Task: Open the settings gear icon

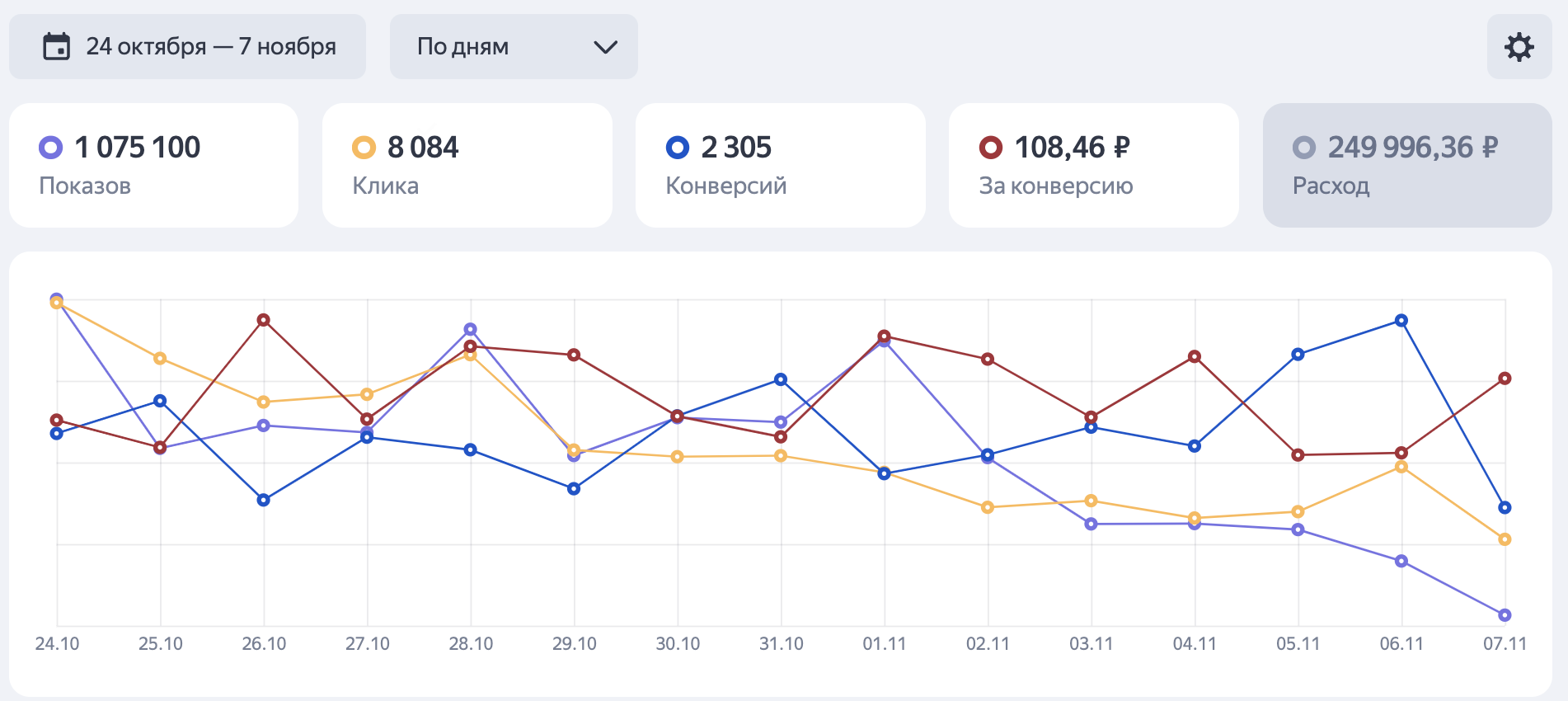Action: click(1519, 47)
